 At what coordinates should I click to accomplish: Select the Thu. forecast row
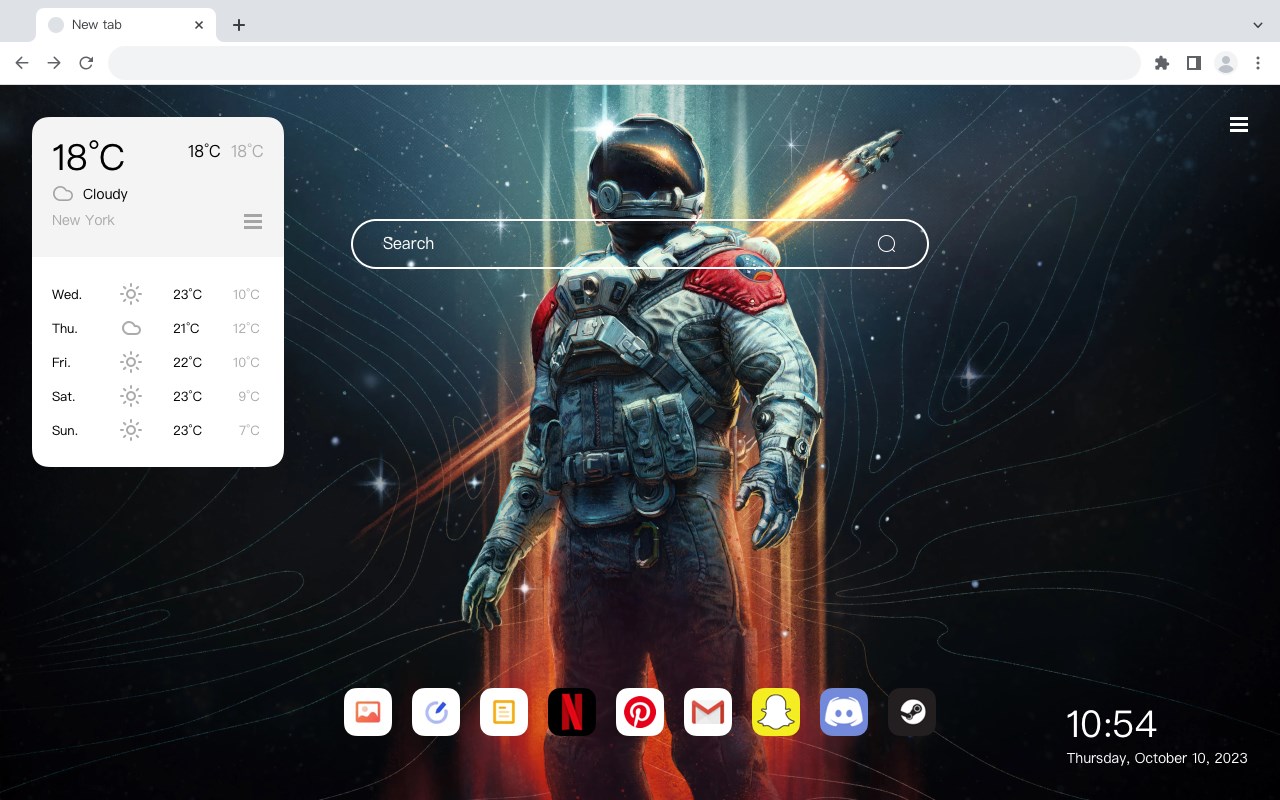(157, 329)
